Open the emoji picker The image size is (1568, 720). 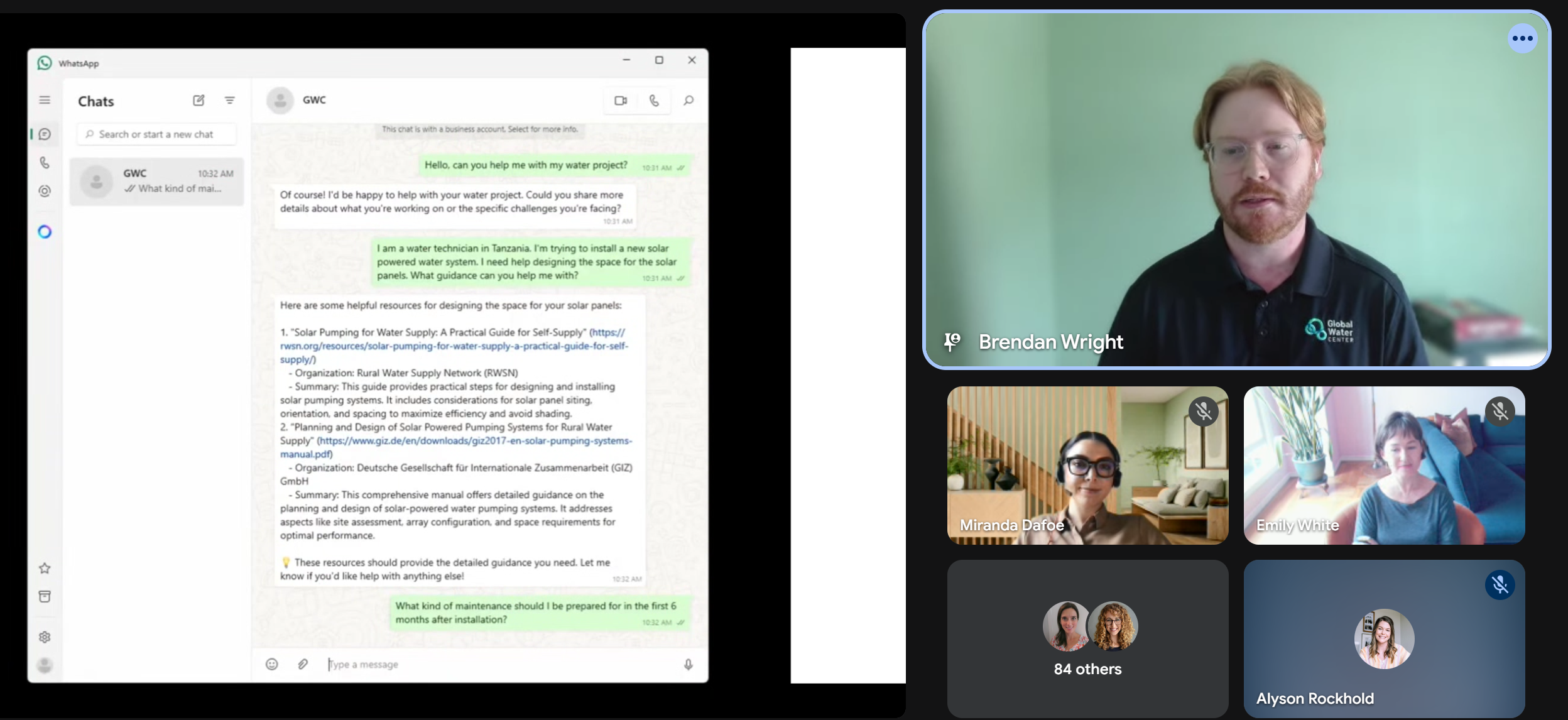pyautogui.click(x=271, y=664)
